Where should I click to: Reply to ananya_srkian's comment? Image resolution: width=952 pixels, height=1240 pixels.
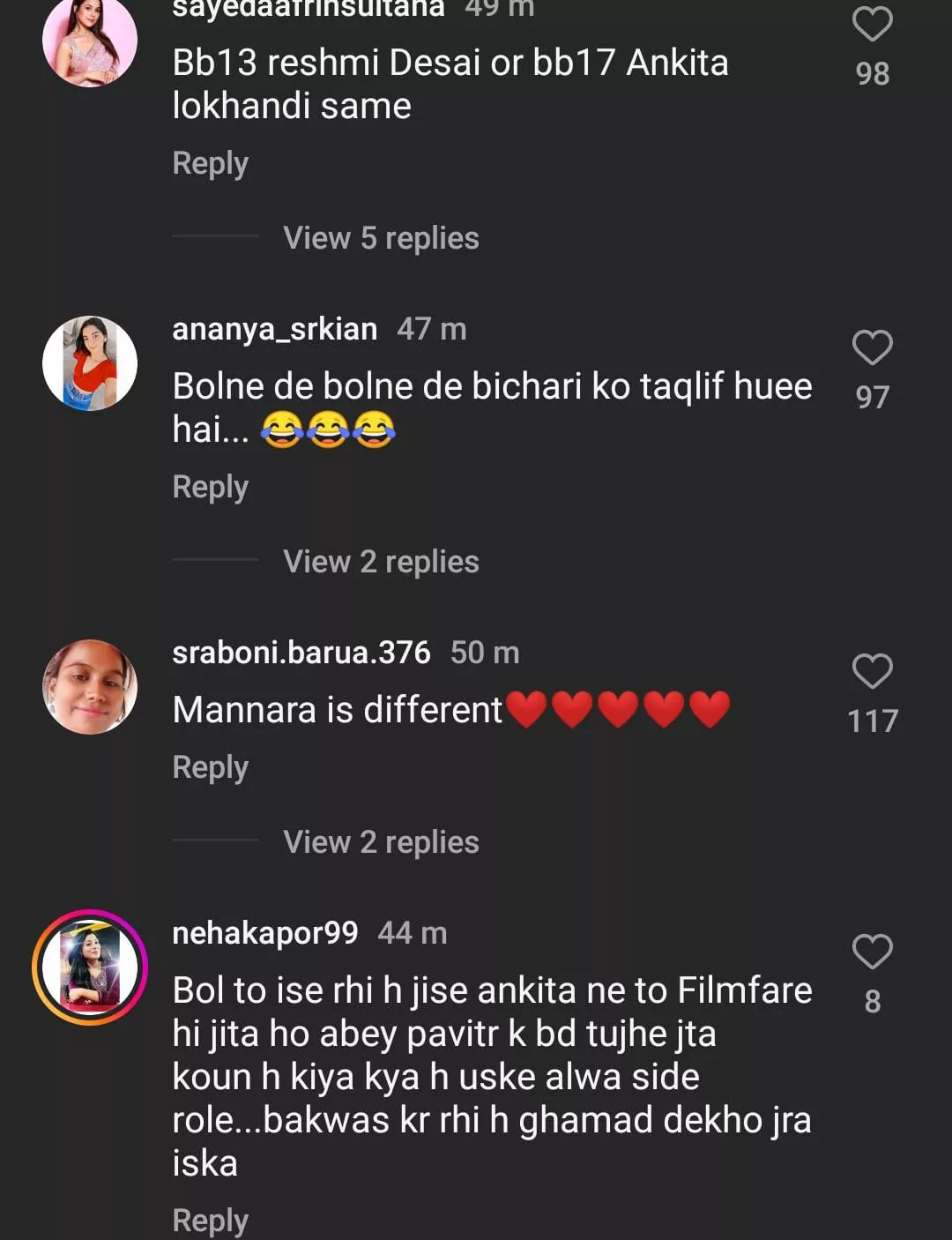pyautogui.click(x=210, y=487)
